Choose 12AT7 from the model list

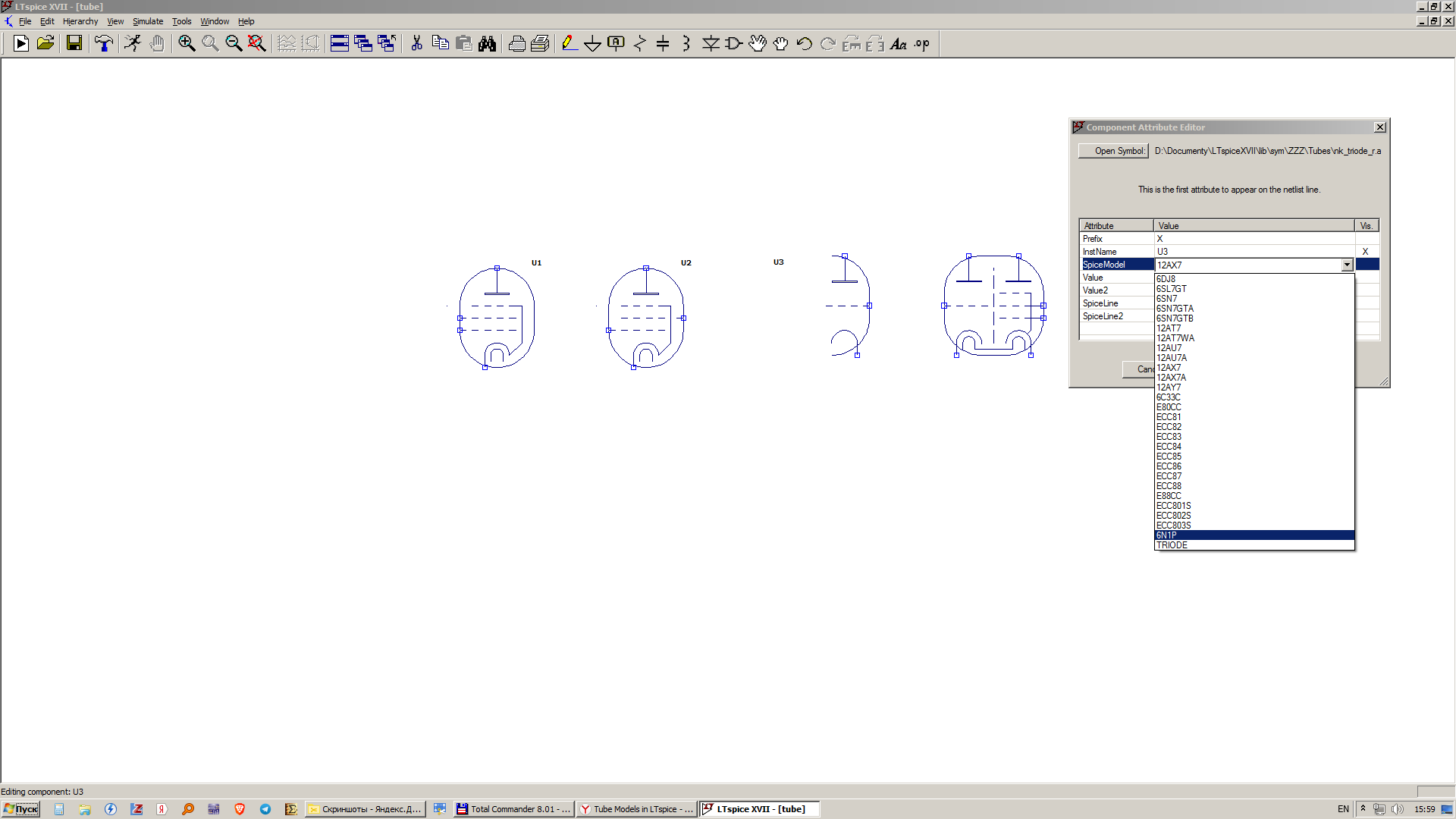[1254, 328]
